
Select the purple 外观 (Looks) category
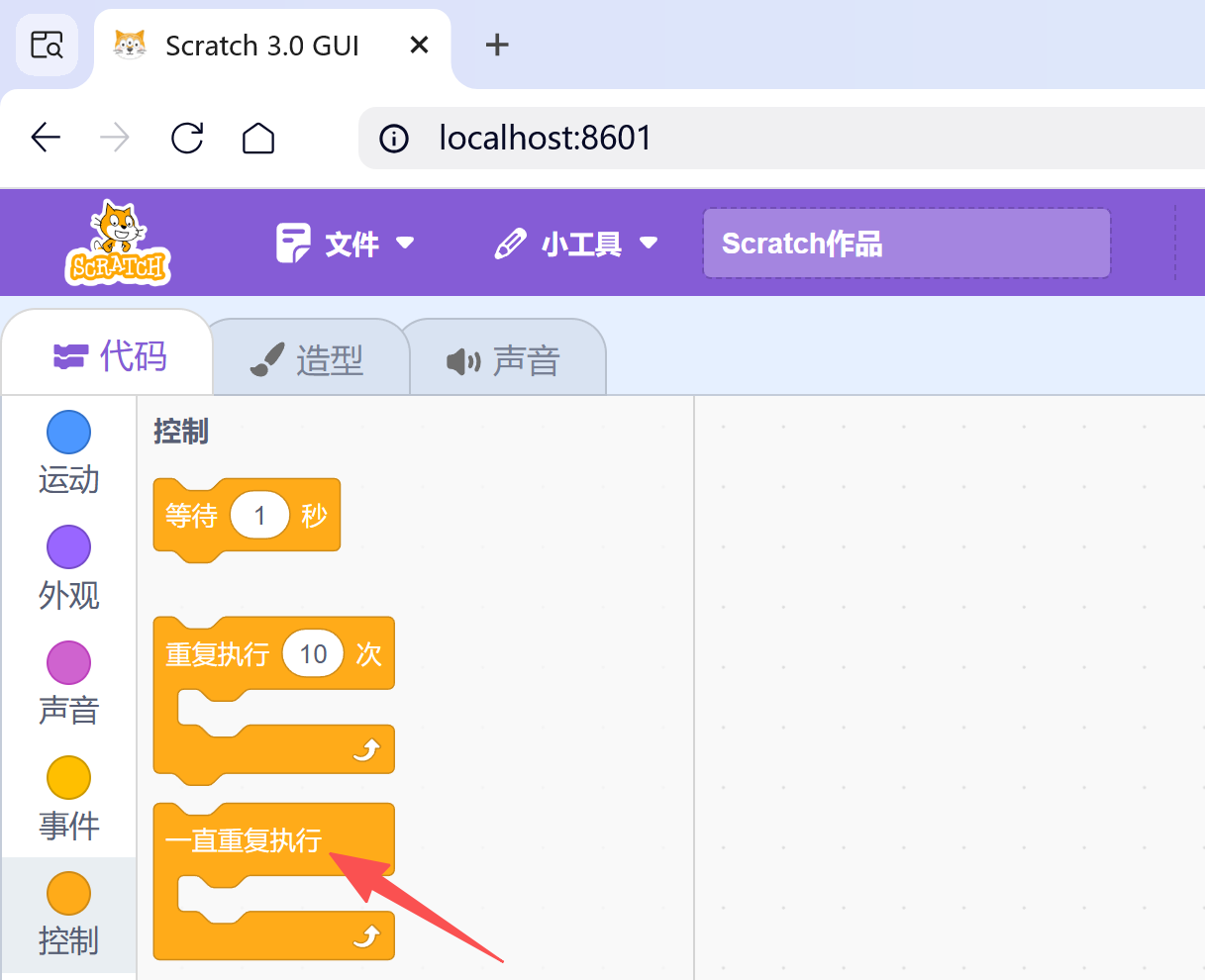[x=68, y=568]
